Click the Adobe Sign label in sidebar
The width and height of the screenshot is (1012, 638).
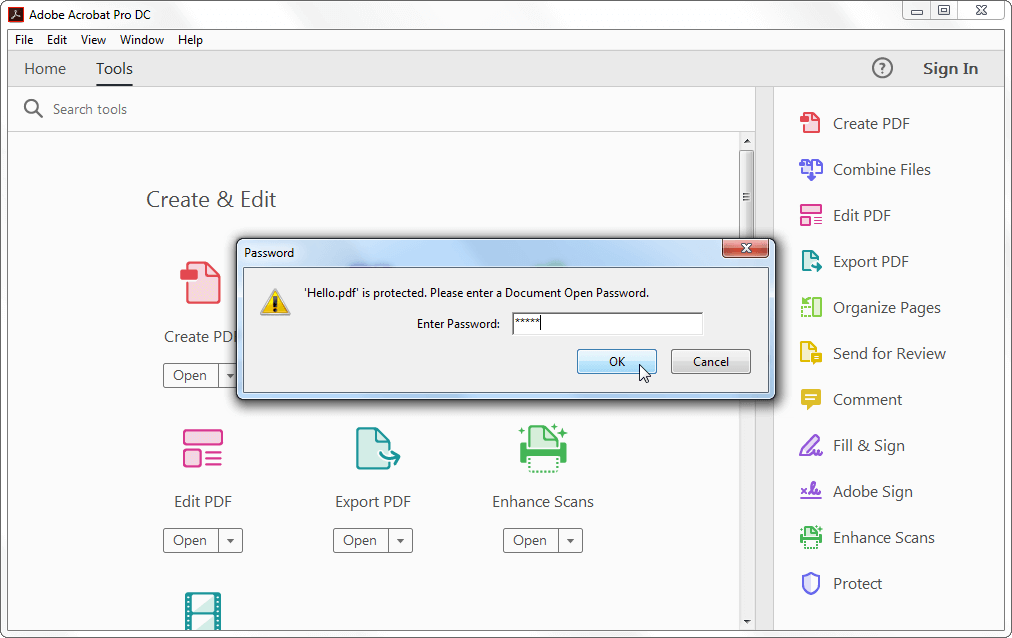pos(873,492)
